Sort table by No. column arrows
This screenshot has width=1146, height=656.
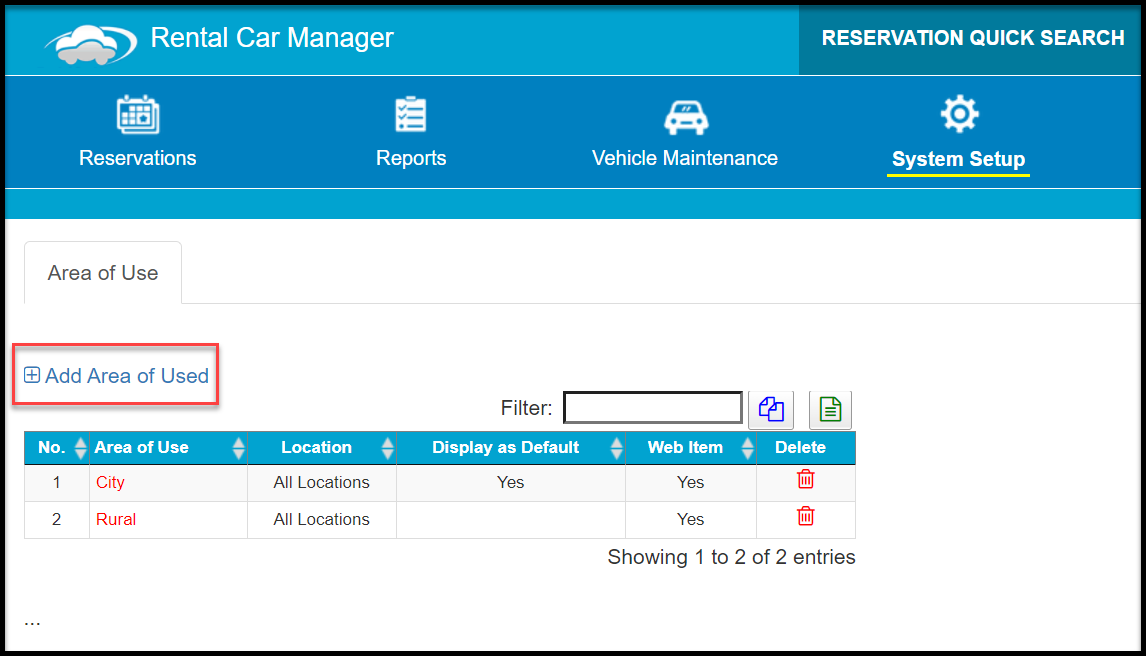coord(80,448)
